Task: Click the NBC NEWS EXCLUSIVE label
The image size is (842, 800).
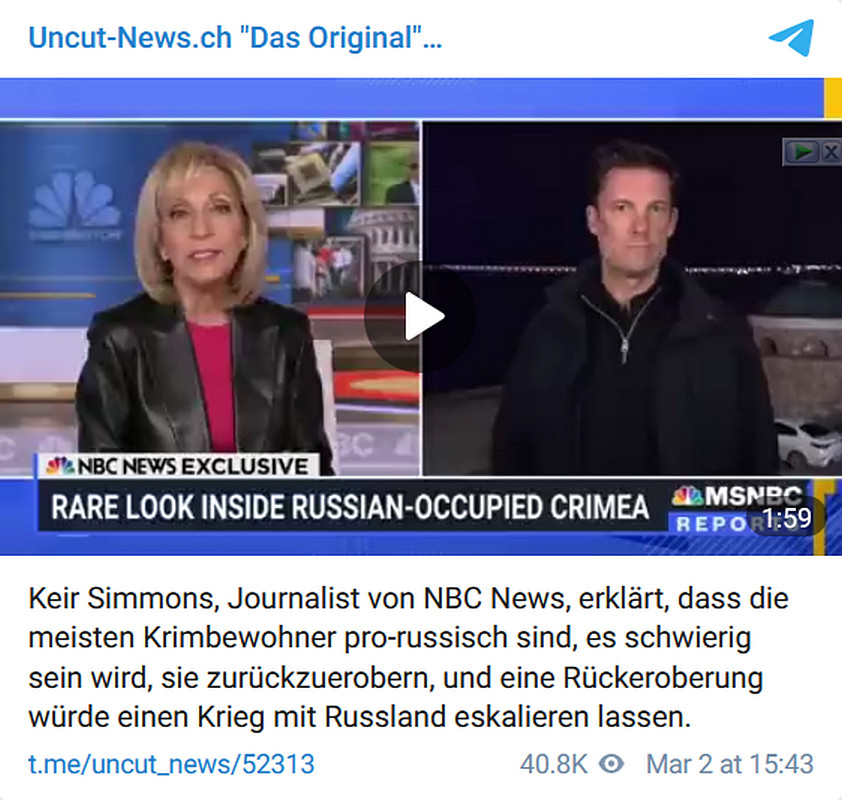Action: (x=179, y=466)
